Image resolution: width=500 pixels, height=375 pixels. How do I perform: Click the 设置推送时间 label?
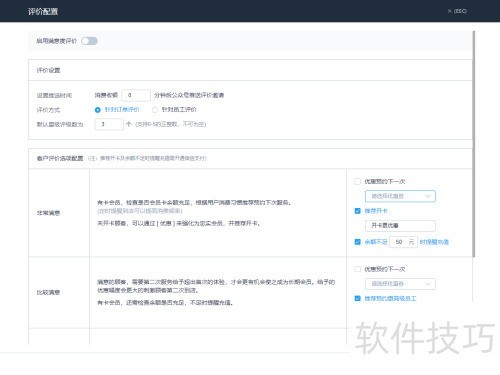coord(54,95)
